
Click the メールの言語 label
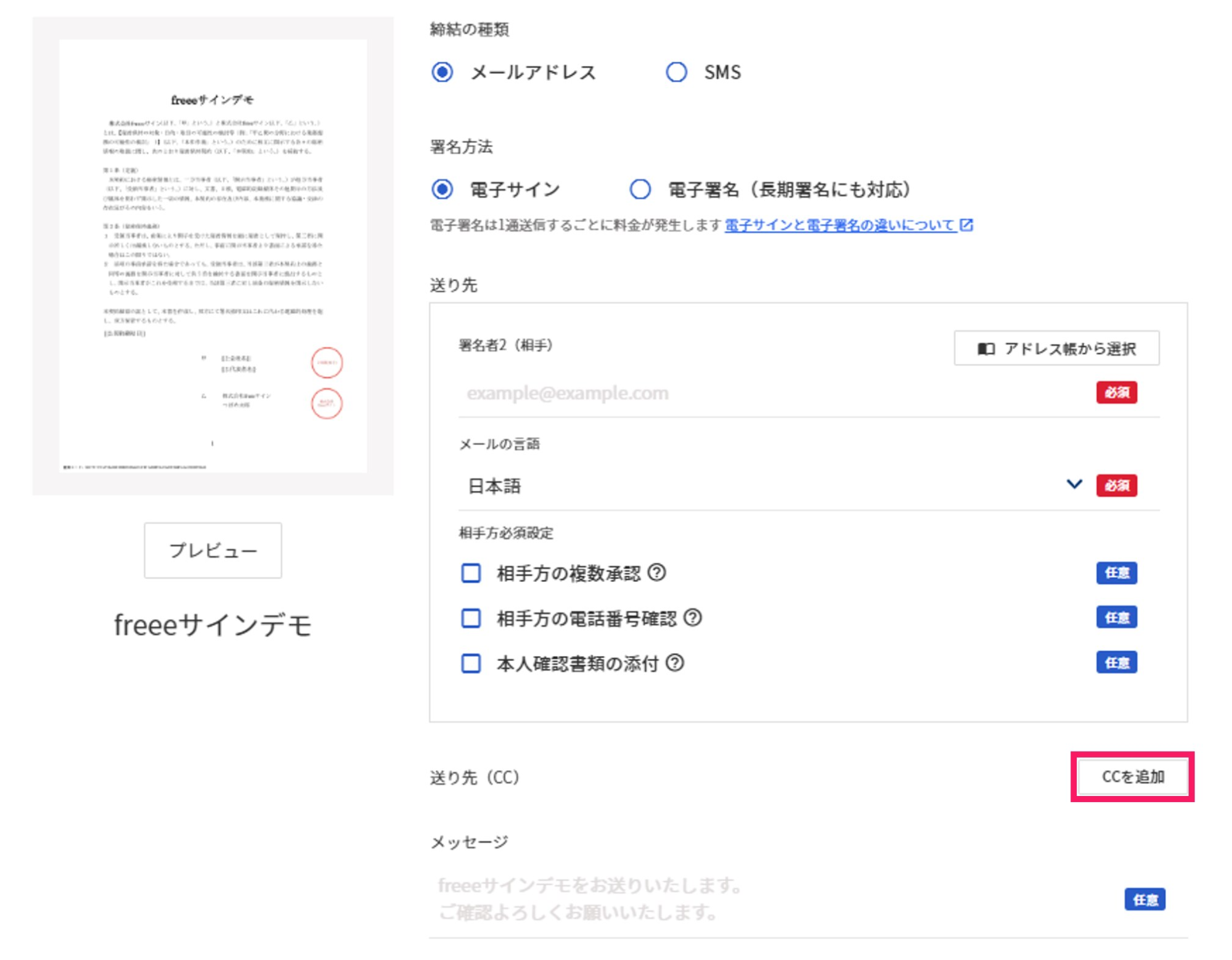(x=499, y=444)
